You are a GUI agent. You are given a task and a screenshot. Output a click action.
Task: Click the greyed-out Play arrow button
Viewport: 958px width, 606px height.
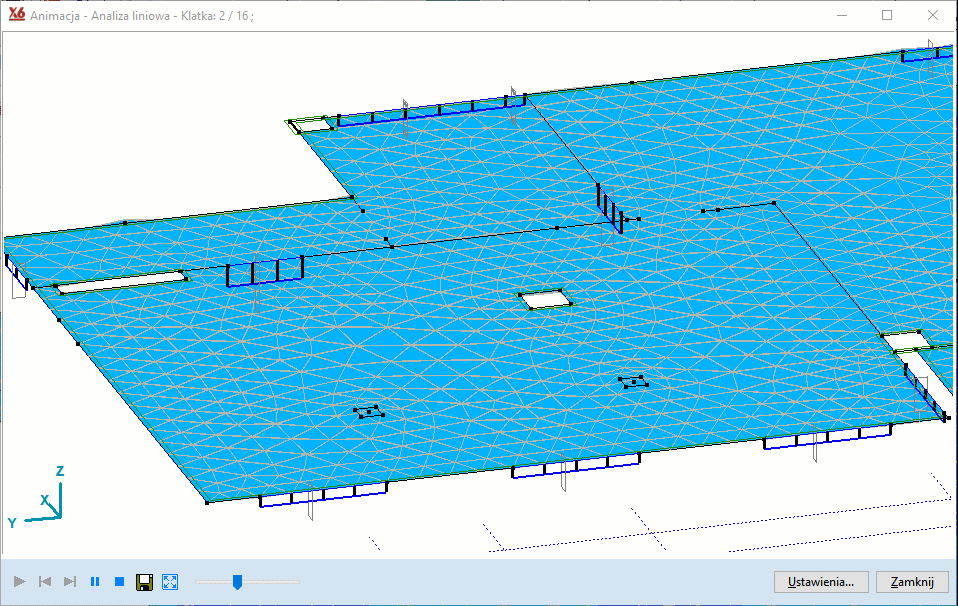pos(19,581)
